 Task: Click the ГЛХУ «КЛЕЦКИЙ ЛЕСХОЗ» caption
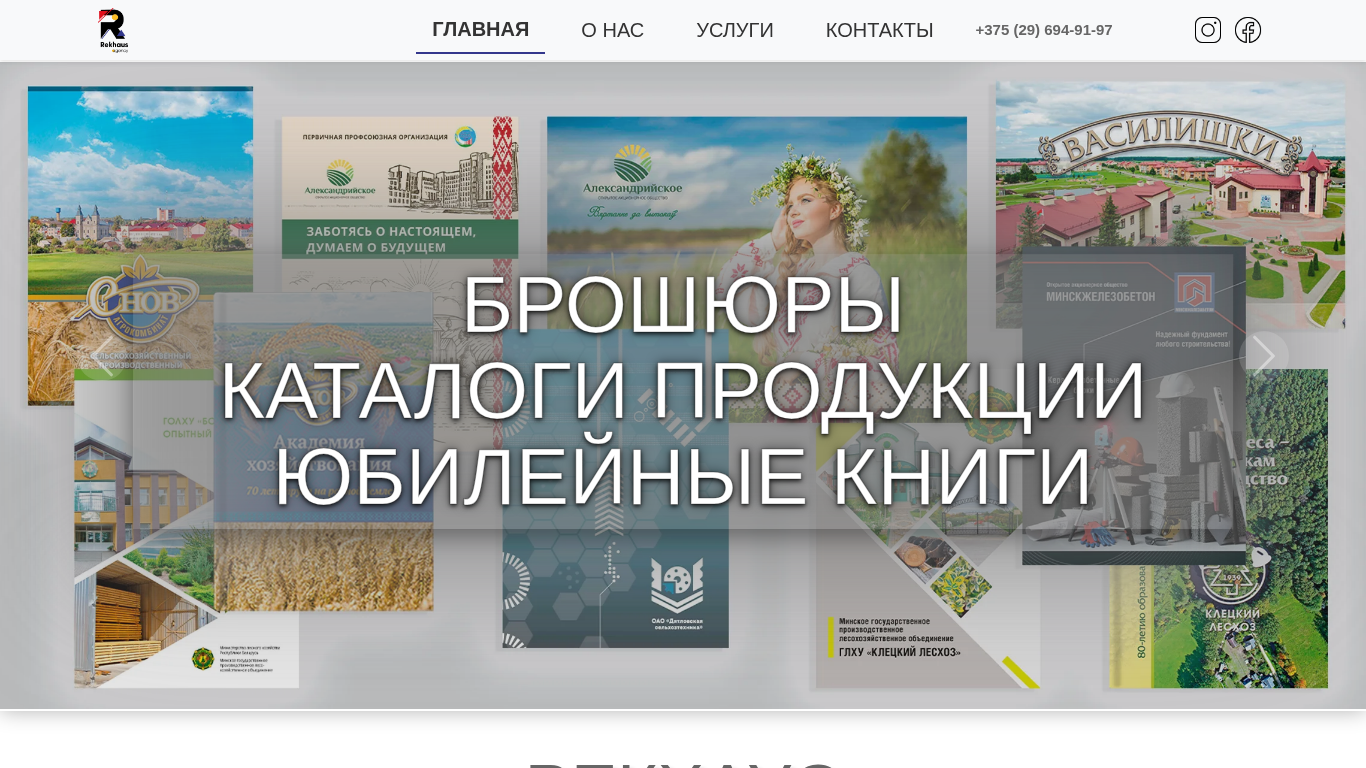900,652
